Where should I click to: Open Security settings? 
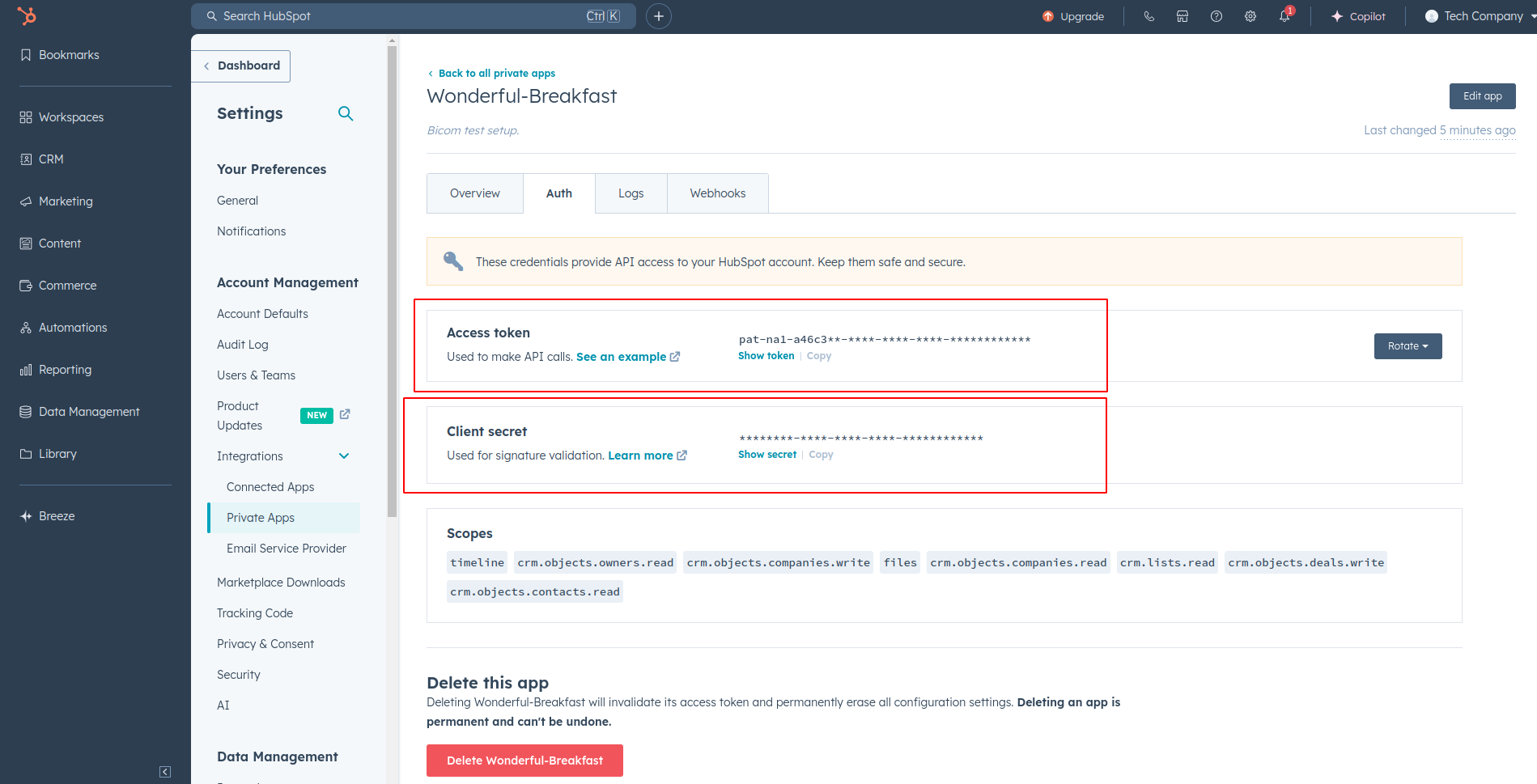pos(239,675)
